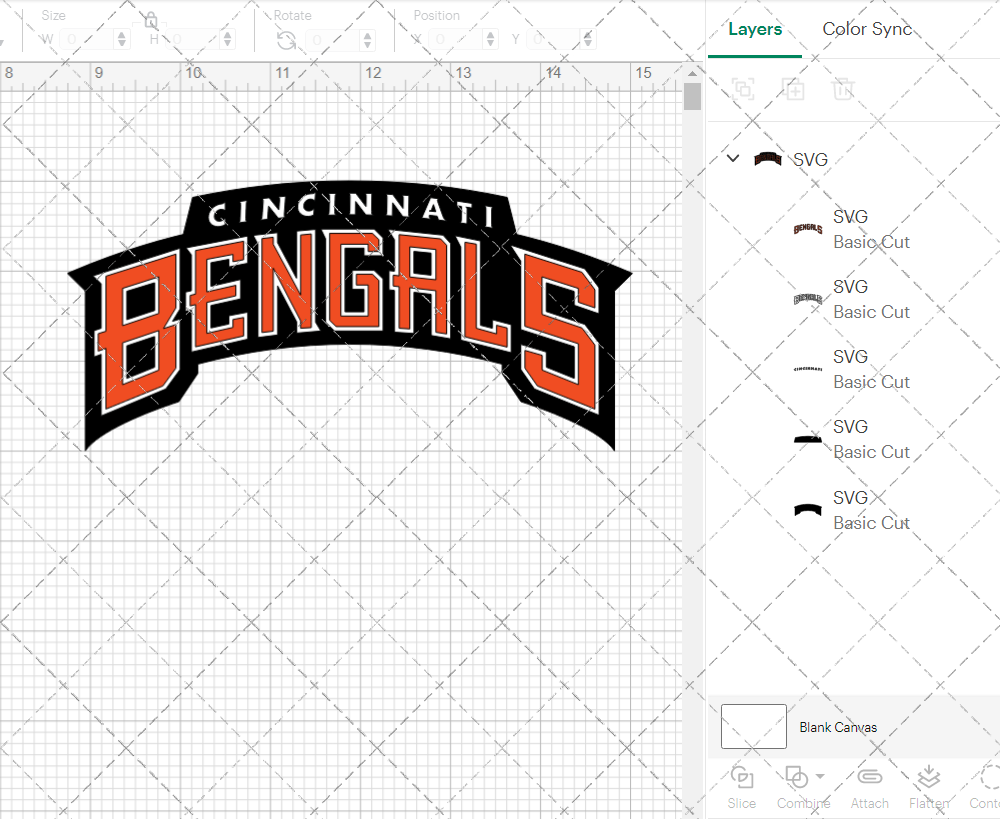Click the Flatten tool

click(x=929, y=788)
